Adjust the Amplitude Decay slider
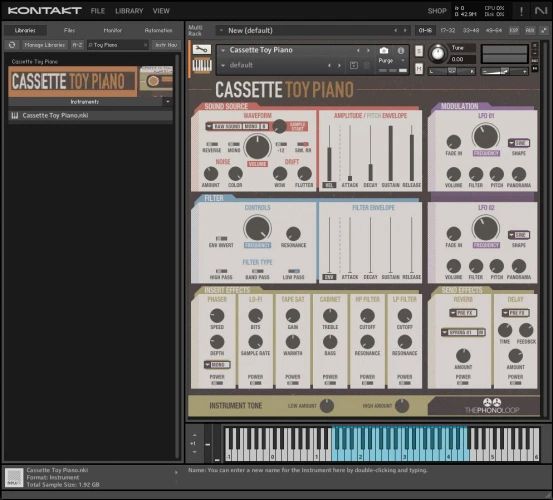Screen dimensions: 553x500 tap(370, 153)
